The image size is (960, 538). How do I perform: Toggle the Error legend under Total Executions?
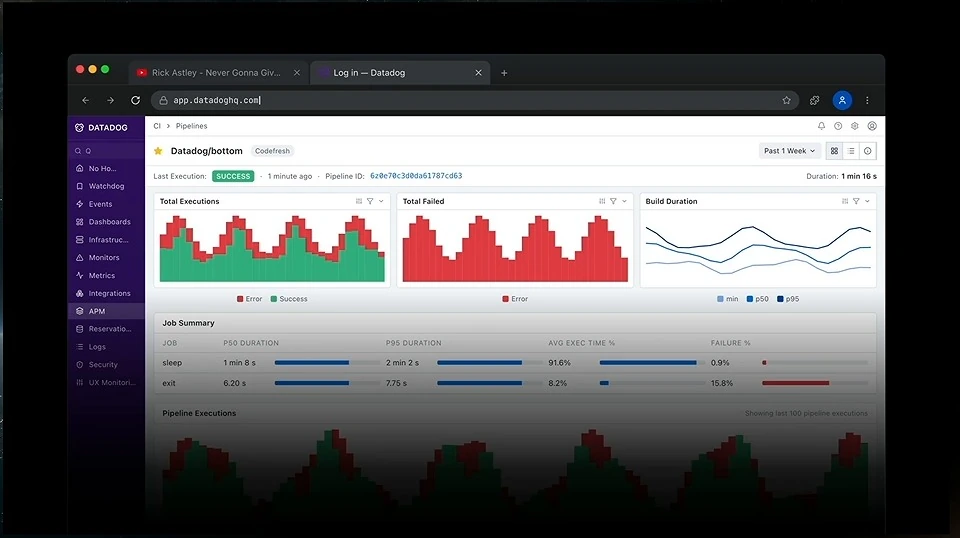[x=249, y=299]
